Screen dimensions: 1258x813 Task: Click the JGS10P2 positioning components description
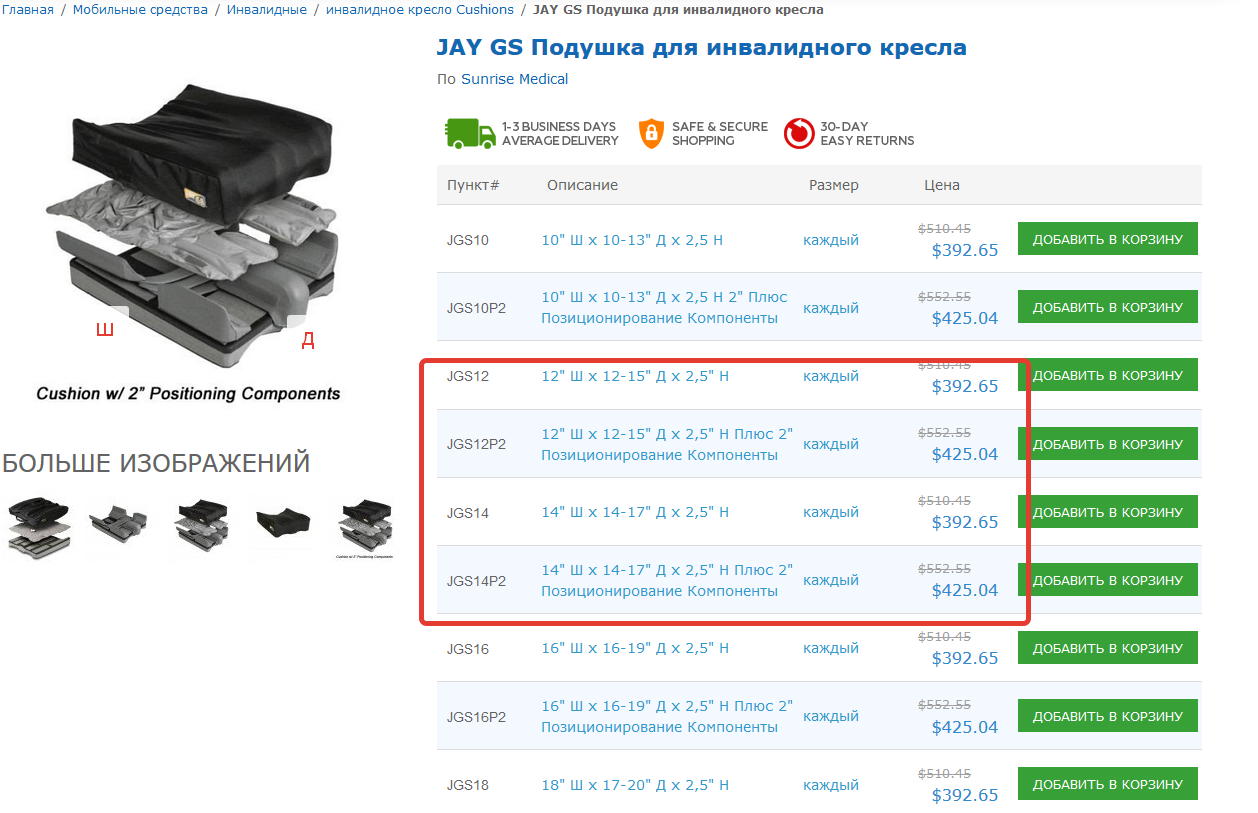point(664,308)
